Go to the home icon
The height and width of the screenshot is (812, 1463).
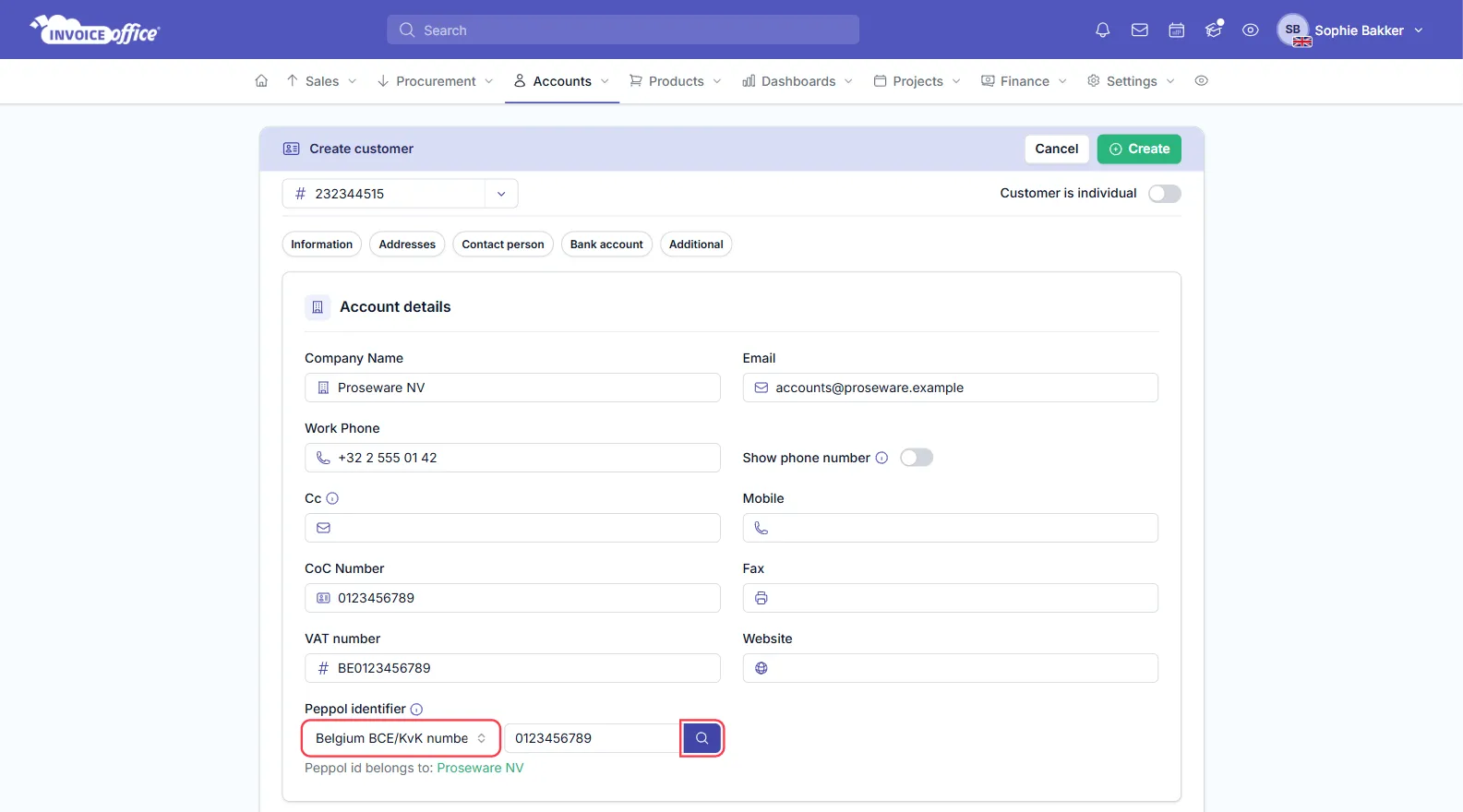[261, 81]
